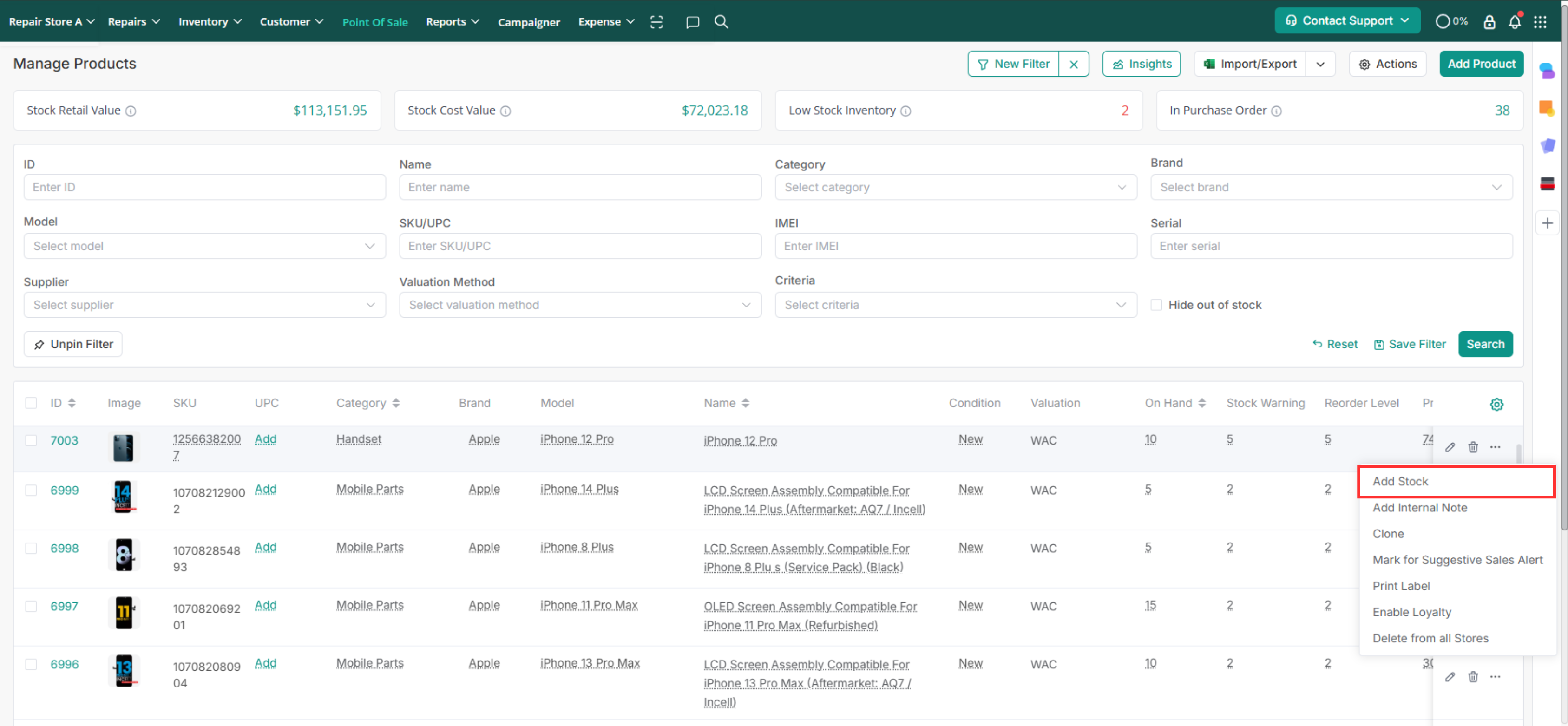The height and width of the screenshot is (726, 1568).
Task: Open more options for product 6996
Action: [x=1495, y=677]
